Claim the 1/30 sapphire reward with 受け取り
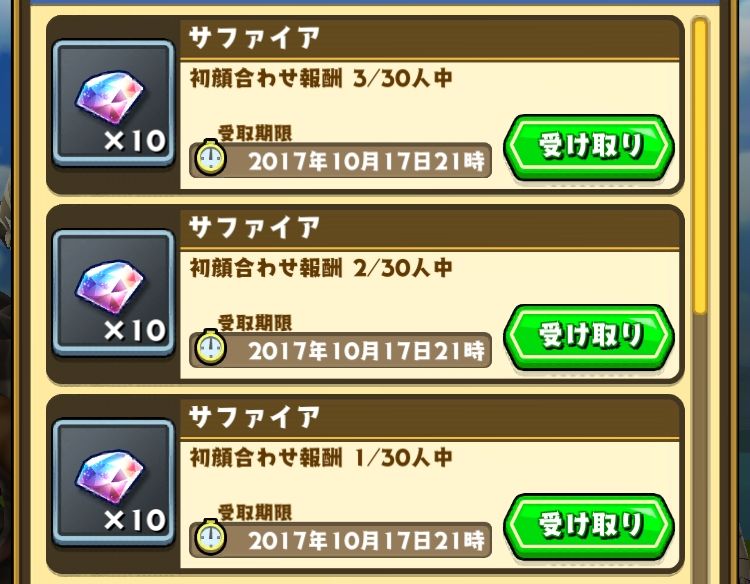The height and width of the screenshot is (584, 750). 589,526
